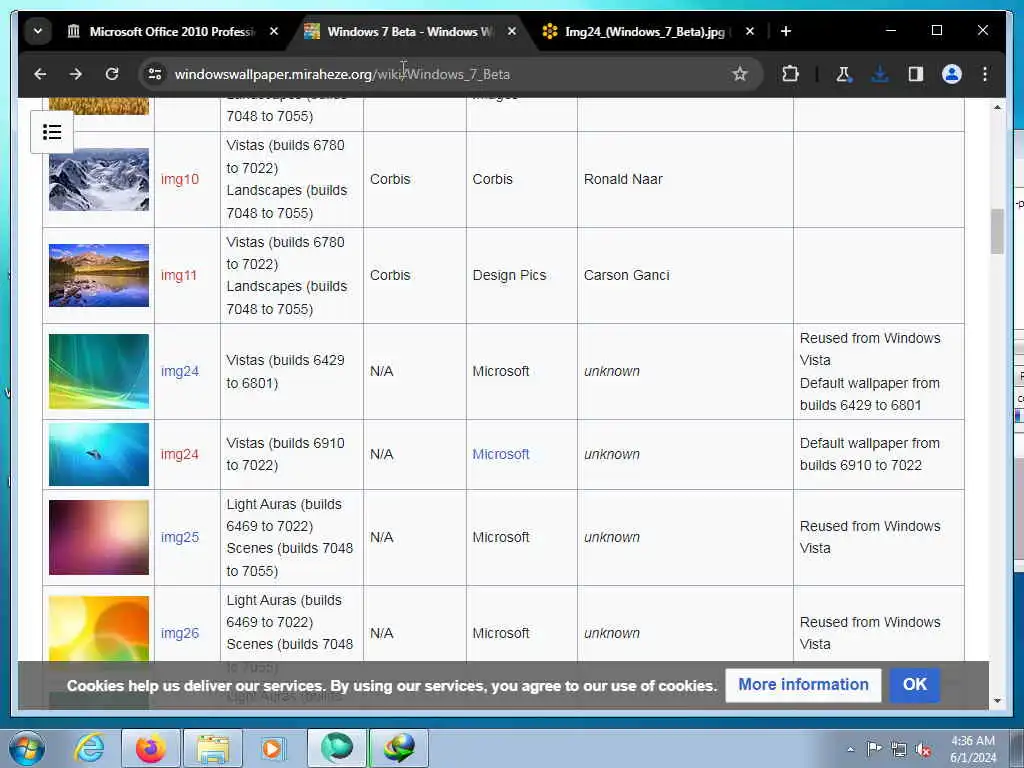Viewport: 1024px width, 768px height.
Task: Toggle the table of contents sidebar
Action: click(x=52, y=132)
